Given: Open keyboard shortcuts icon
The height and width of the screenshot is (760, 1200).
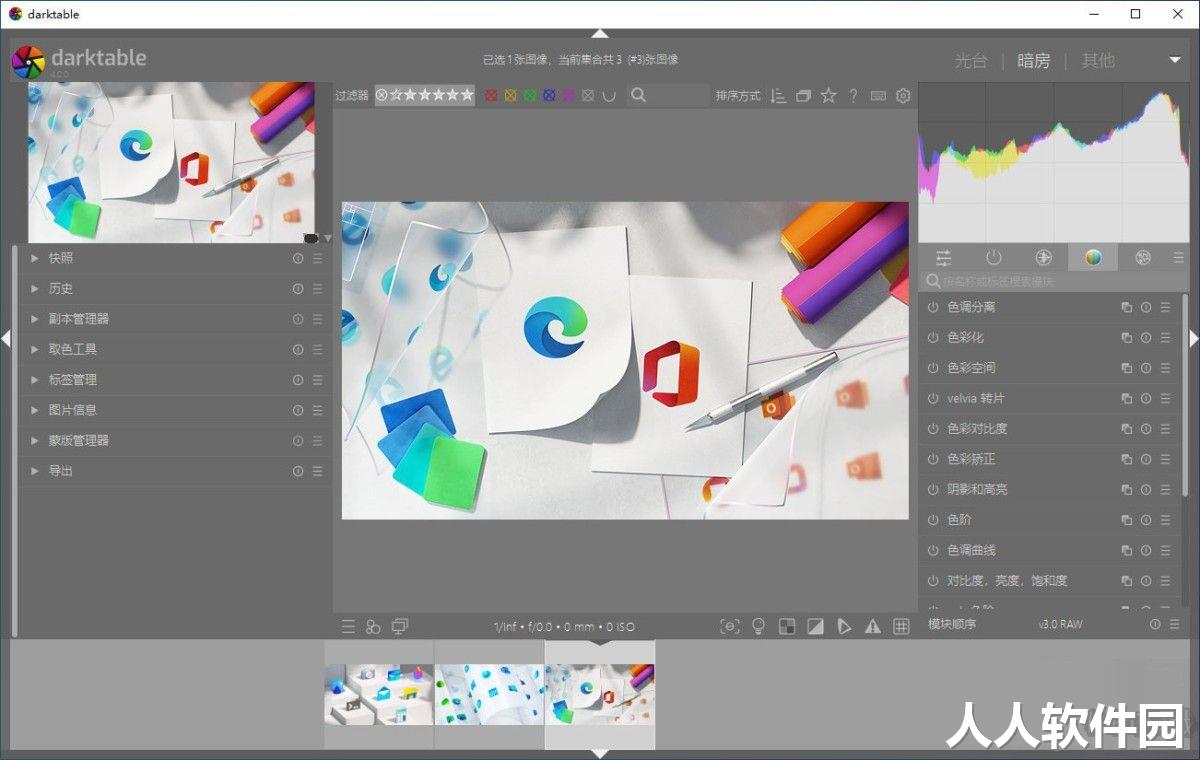Looking at the screenshot, I should 878,96.
